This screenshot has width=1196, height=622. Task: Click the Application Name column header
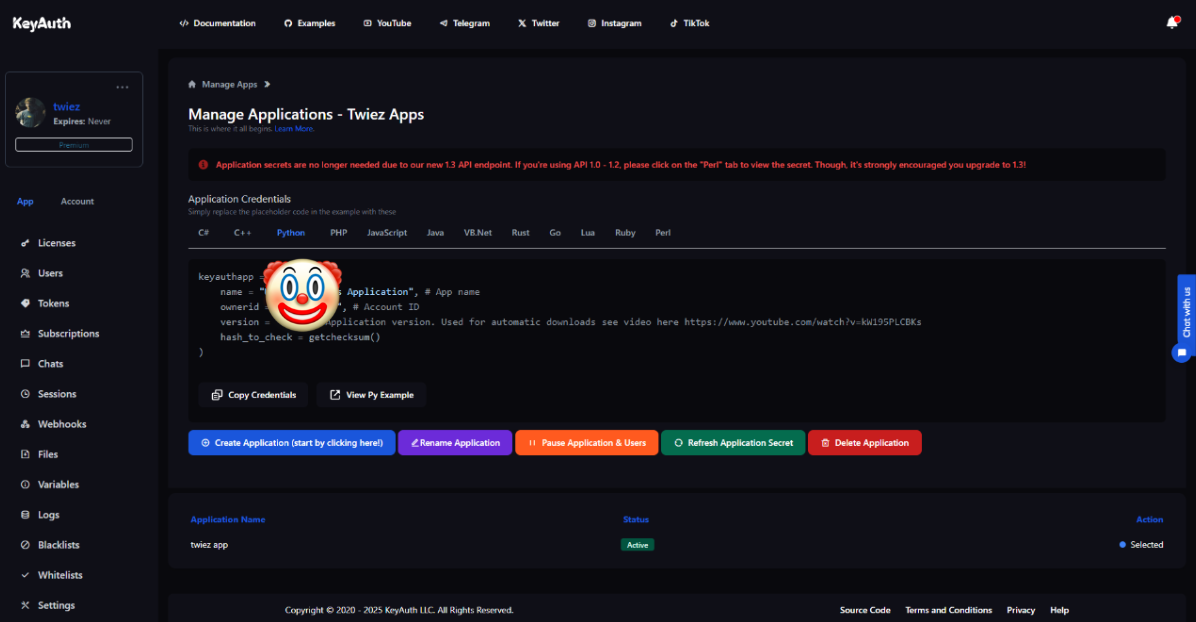228,519
